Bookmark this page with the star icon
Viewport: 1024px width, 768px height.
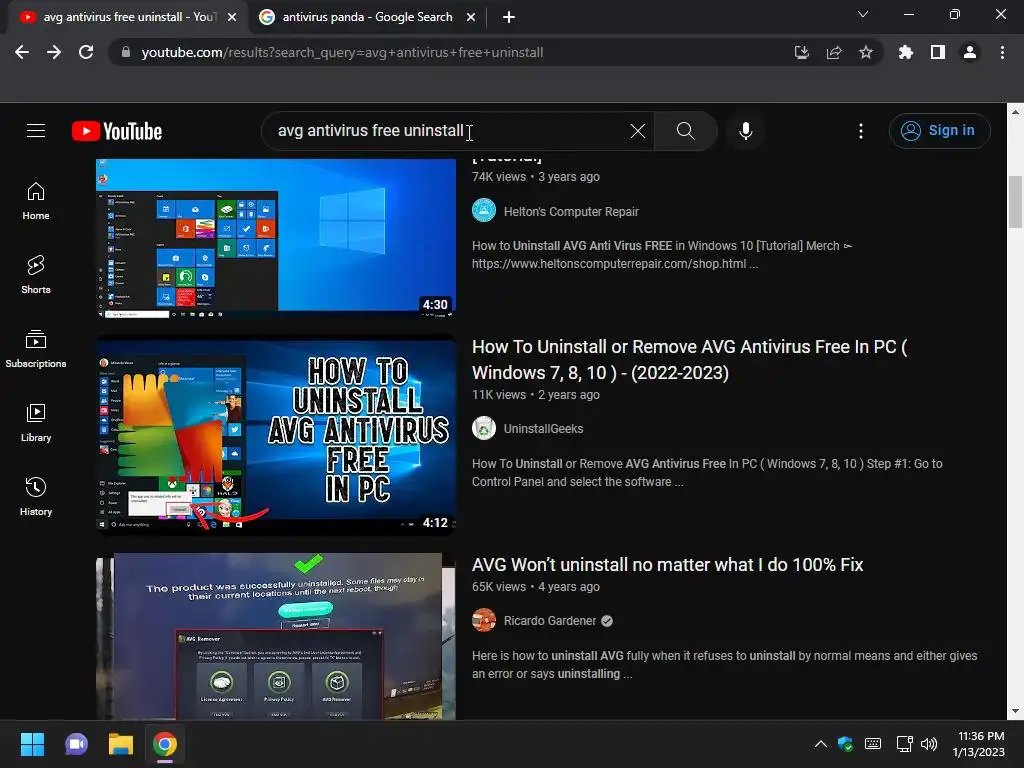[x=865, y=52]
